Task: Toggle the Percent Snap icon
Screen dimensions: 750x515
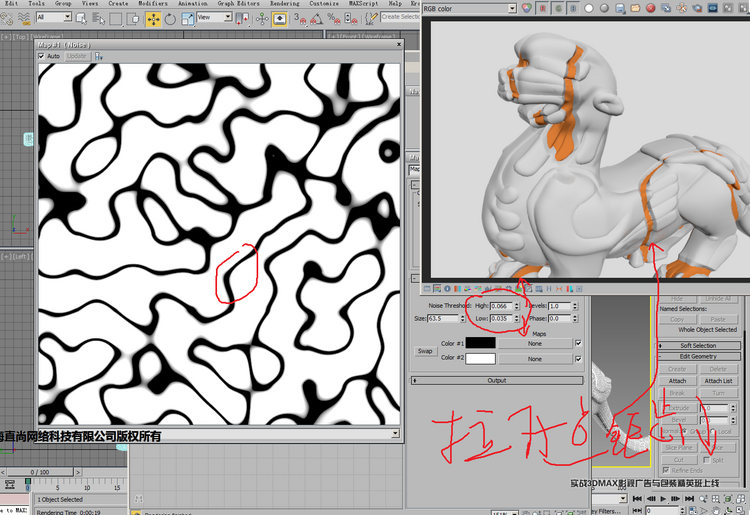Action: [x=333, y=19]
